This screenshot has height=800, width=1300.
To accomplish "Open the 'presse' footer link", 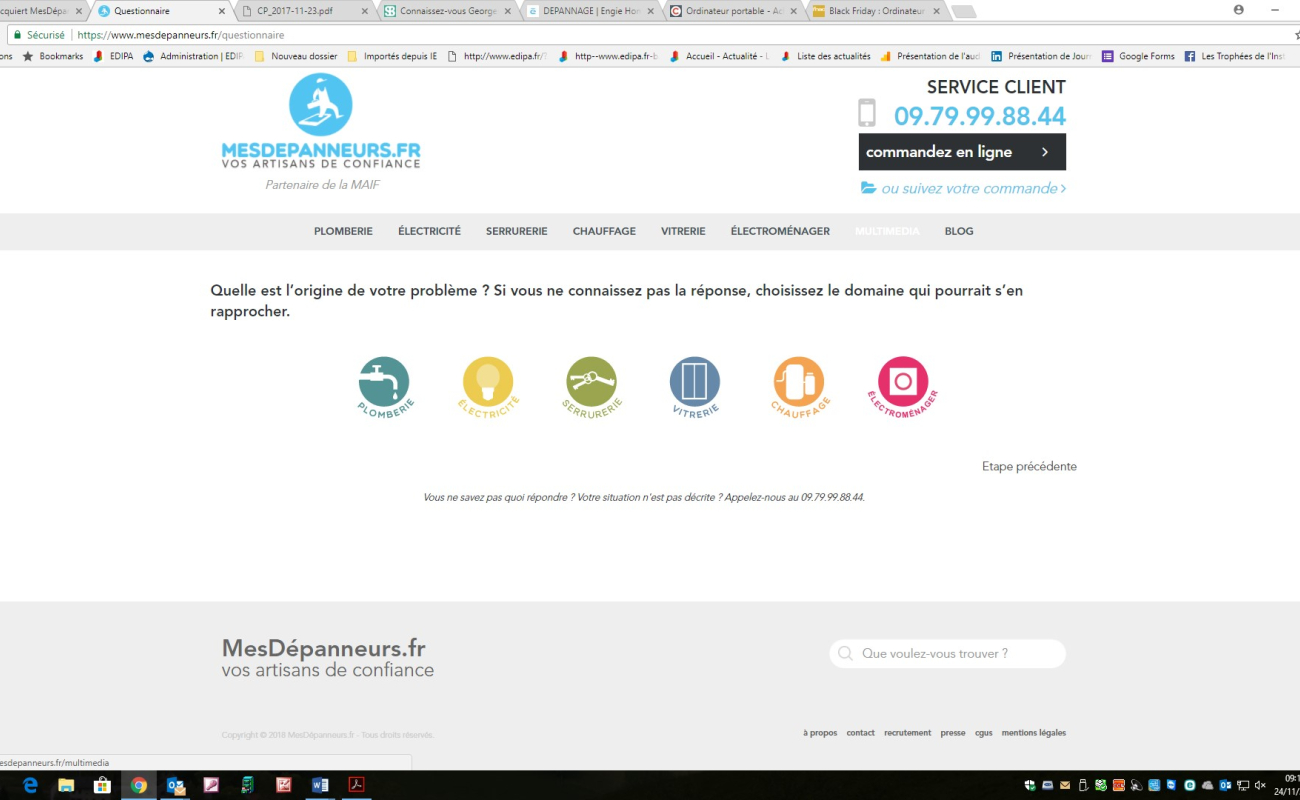I will pos(953,733).
